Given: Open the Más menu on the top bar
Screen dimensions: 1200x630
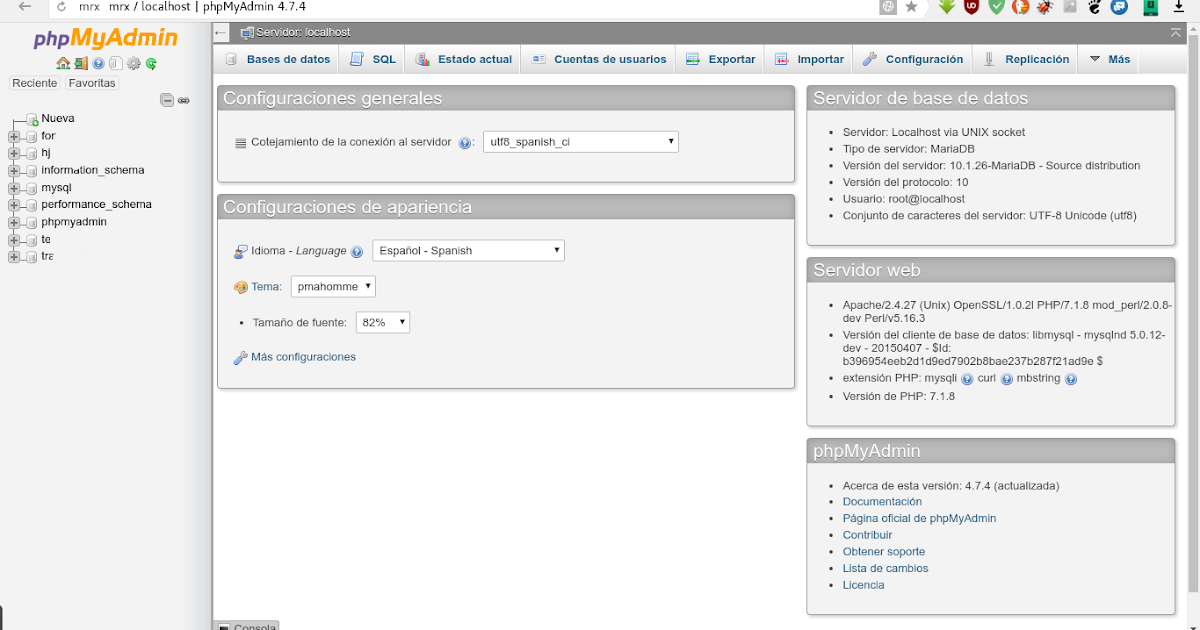Looking at the screenshot, I should [x=1108, y=59].
